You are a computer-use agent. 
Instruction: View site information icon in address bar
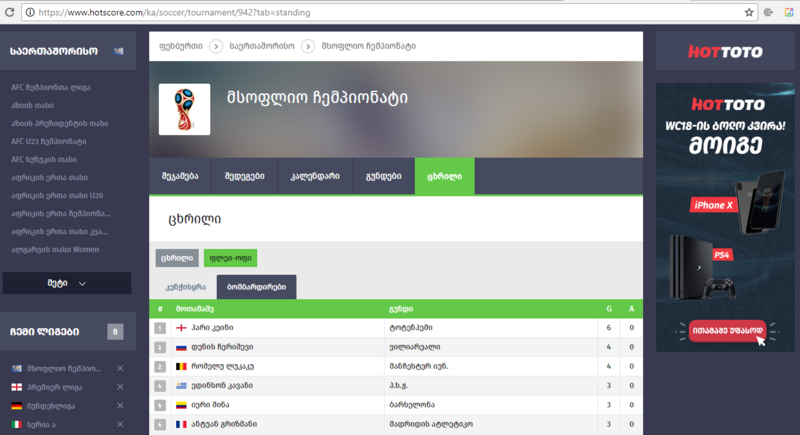click(x=30, y=12)
